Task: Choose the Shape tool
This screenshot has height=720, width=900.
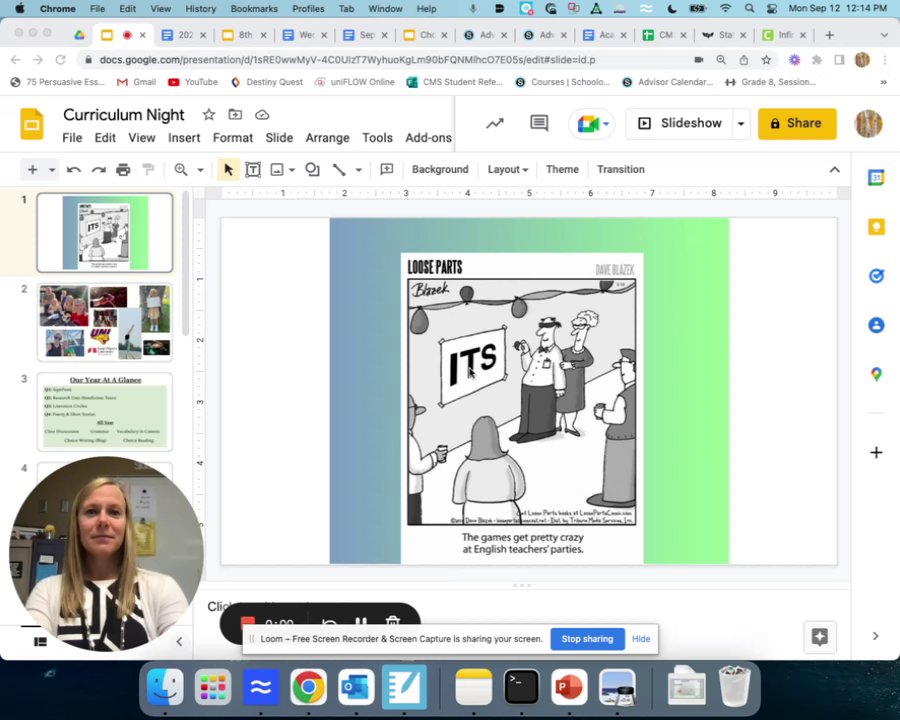Action: click(312, 170)
